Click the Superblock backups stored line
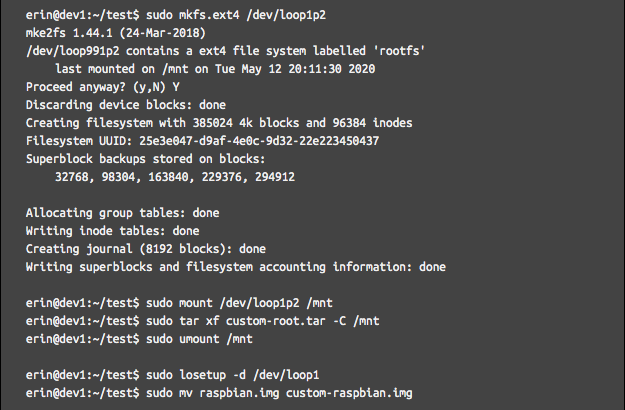The height and width of the screenshot is (410, 625). pyautogui.click(x=145, y=159)
